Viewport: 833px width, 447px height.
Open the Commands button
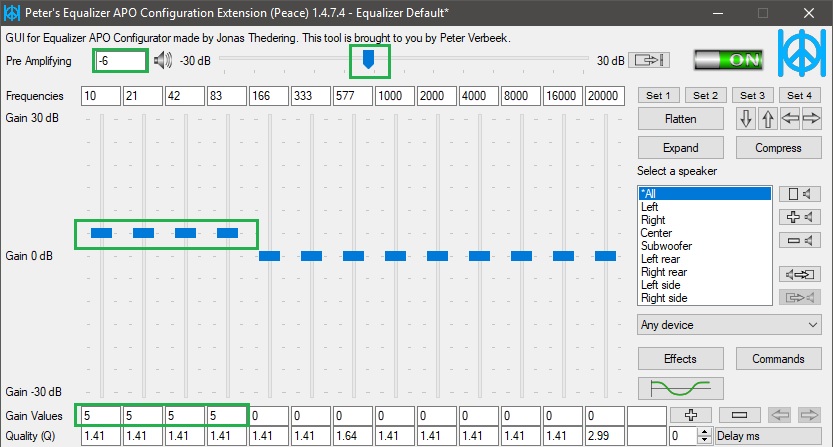[x=778, y=359]
